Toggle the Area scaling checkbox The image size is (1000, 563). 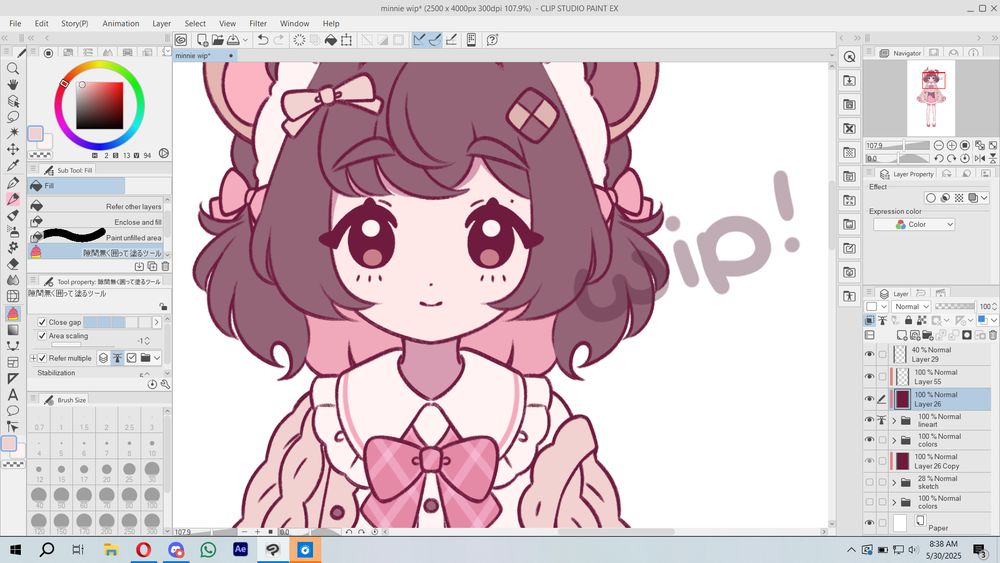click(x=42, y=335)
